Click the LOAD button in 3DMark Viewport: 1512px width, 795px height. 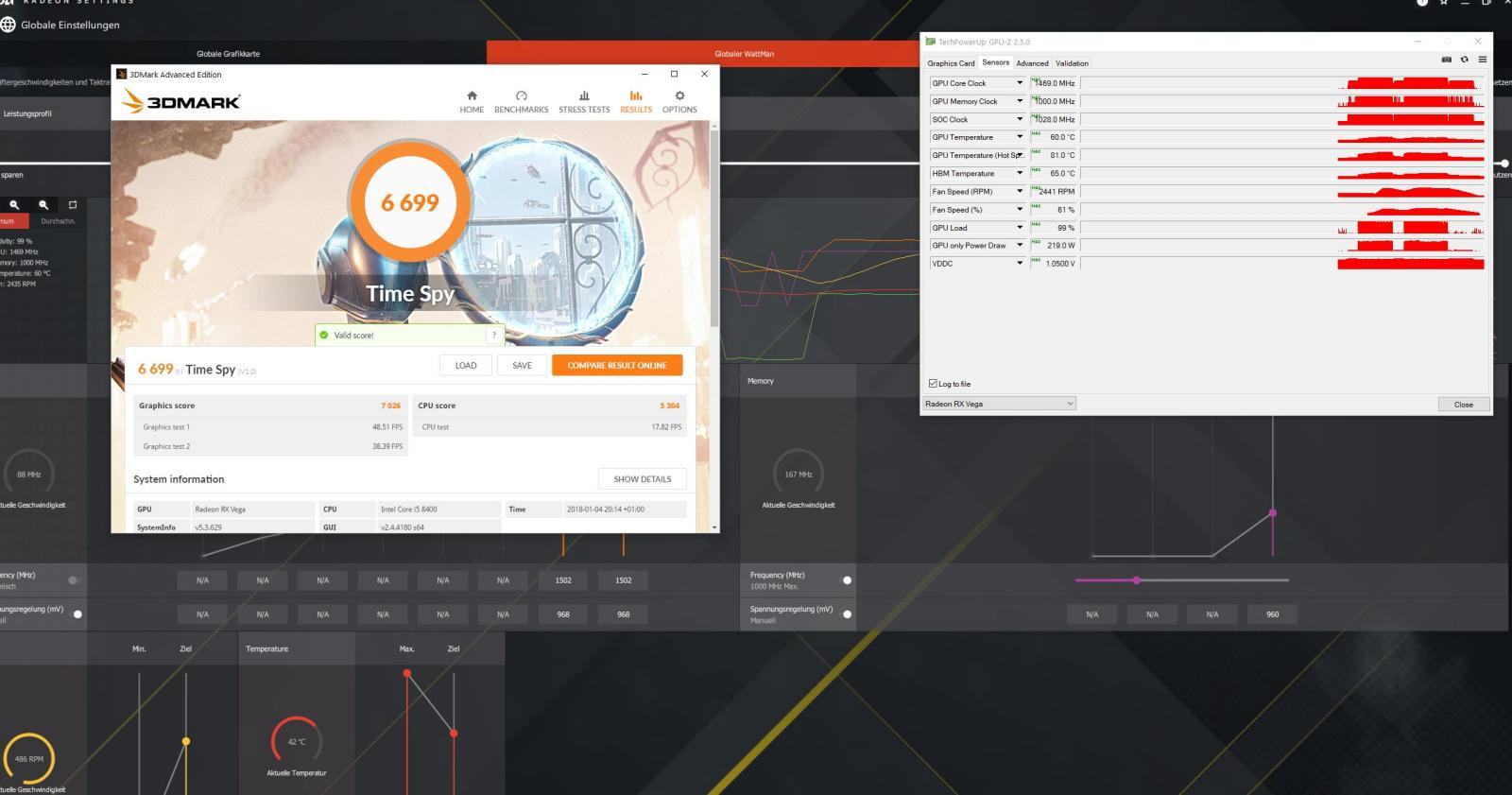(466, 365)
